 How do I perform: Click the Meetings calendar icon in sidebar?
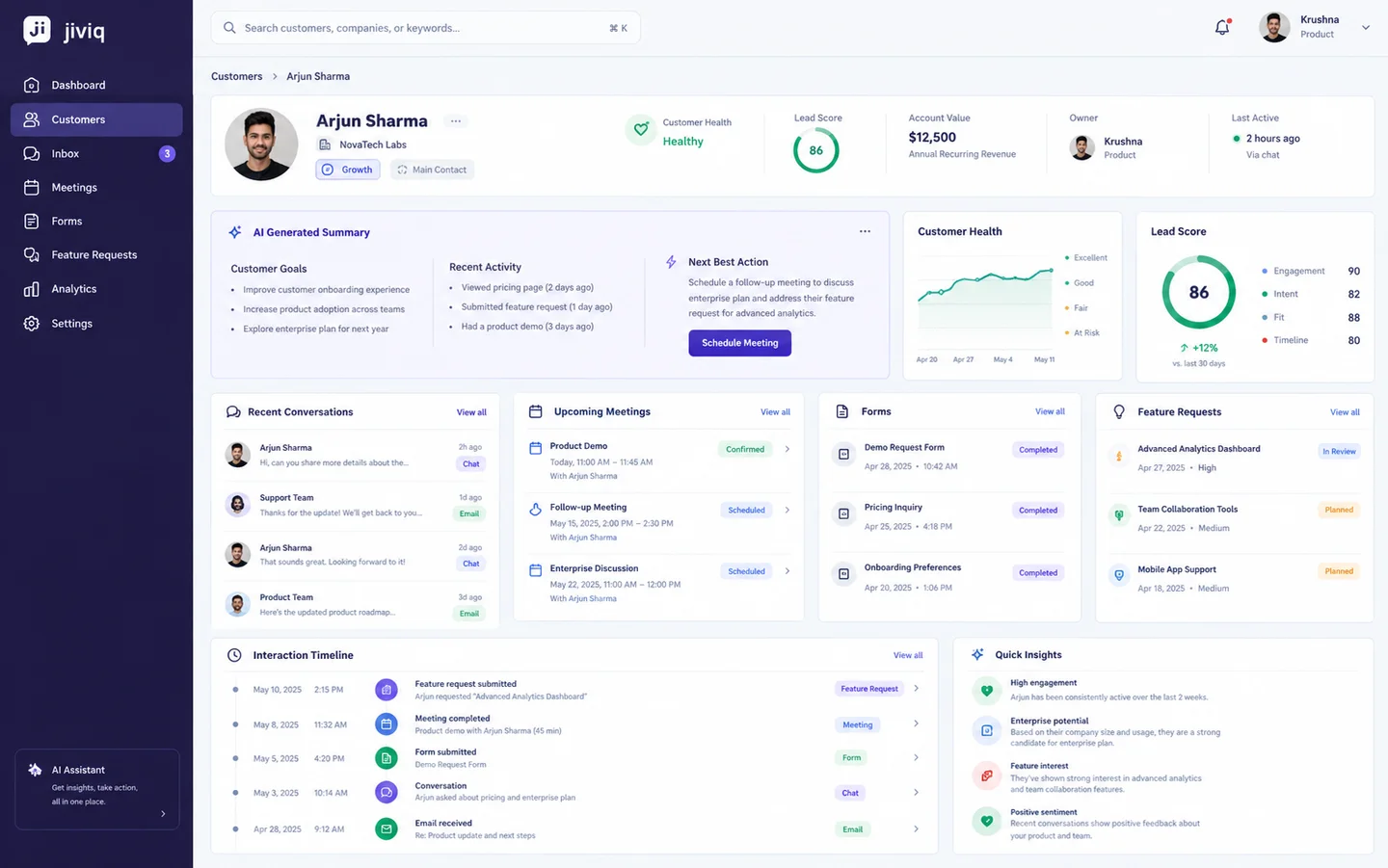(32, 187)
